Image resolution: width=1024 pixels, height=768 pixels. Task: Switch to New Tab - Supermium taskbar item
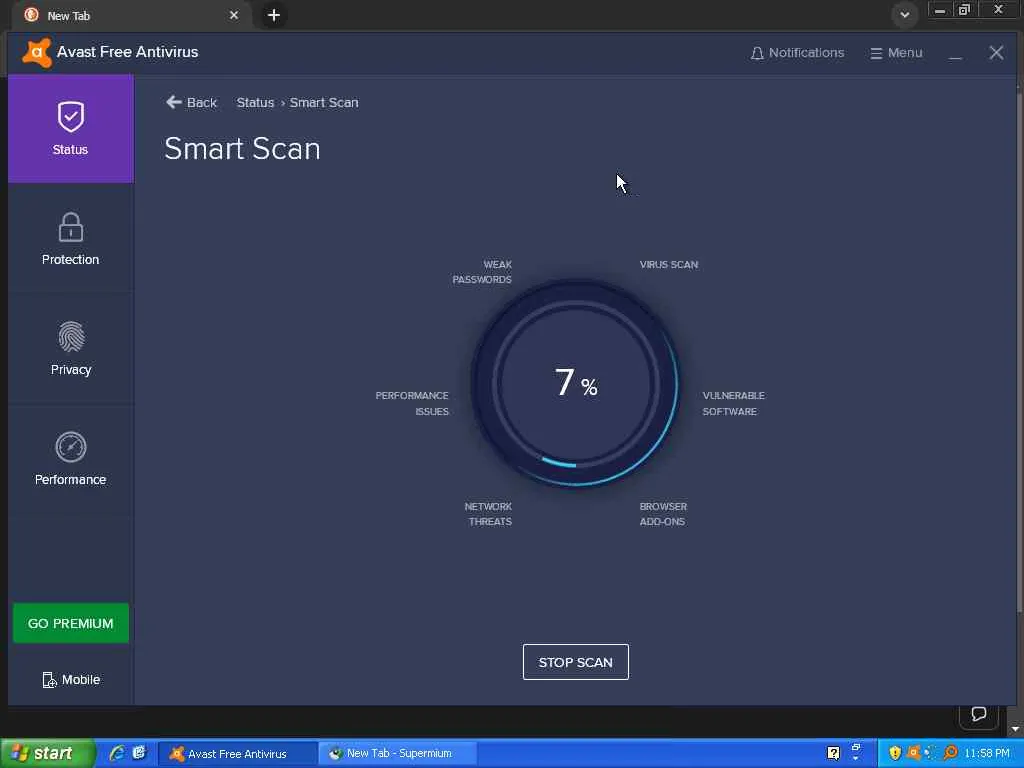pyautogui.click(x=397, y=754)
